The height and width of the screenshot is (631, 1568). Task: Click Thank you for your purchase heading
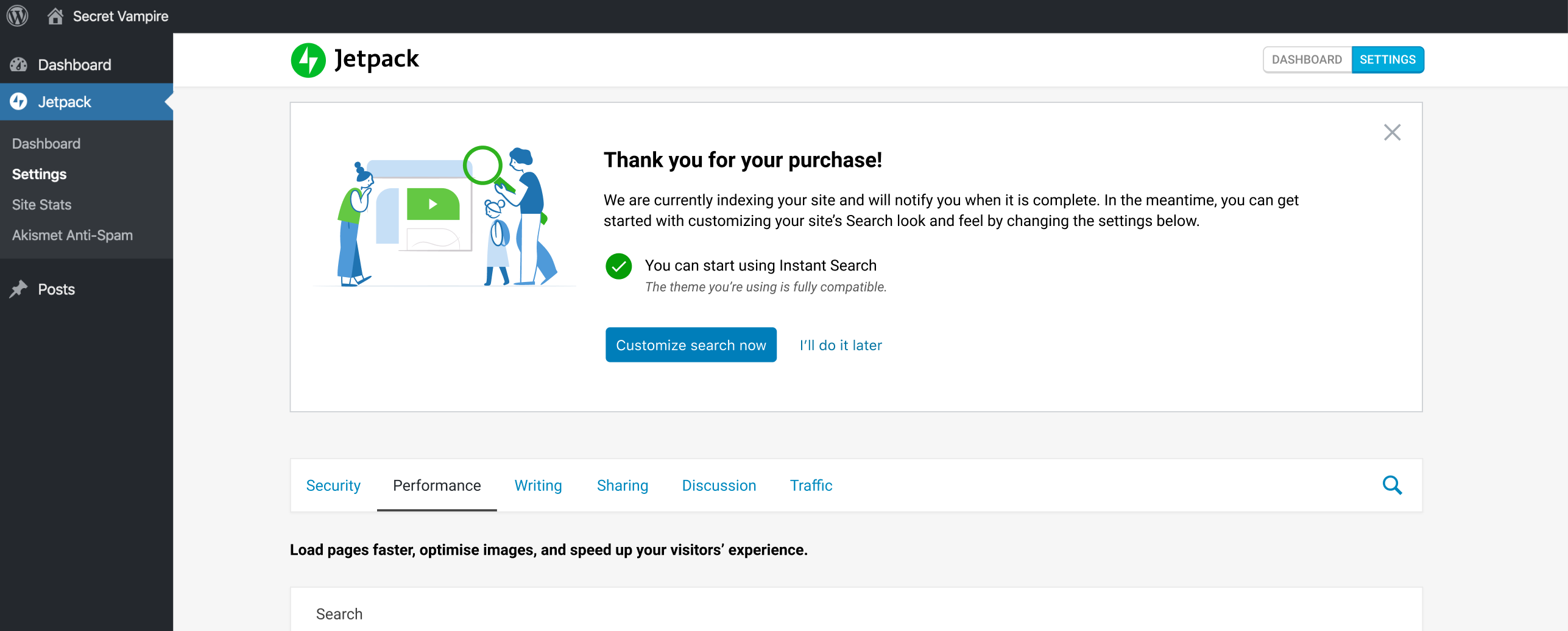pyautogui.click(x=743, y=160)
